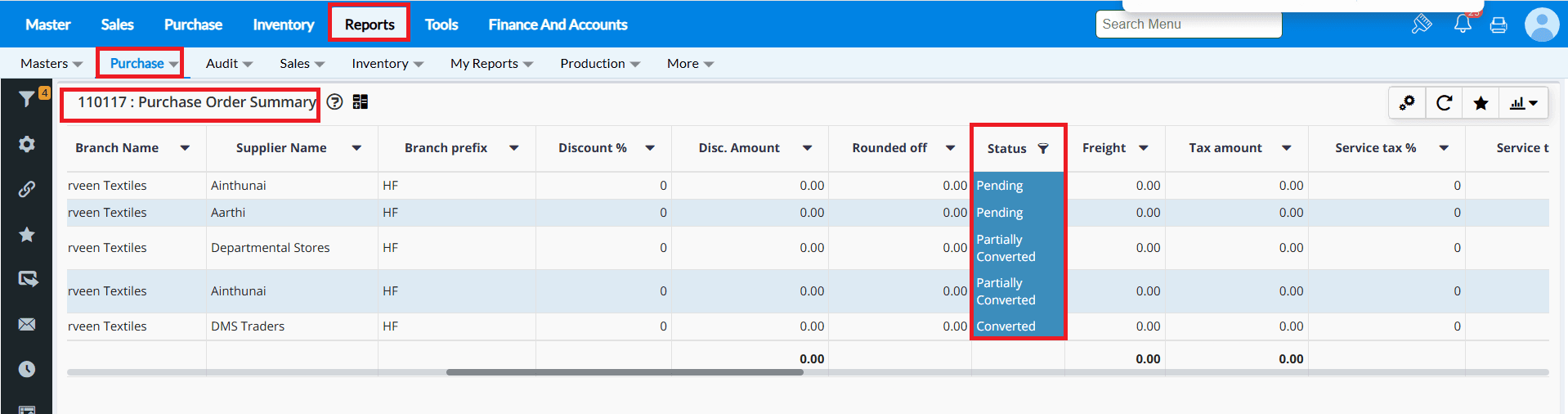Open the Finance And Accounts menu
The width and height of the screenshot is (1568, 414).
[x=558, y=25]
